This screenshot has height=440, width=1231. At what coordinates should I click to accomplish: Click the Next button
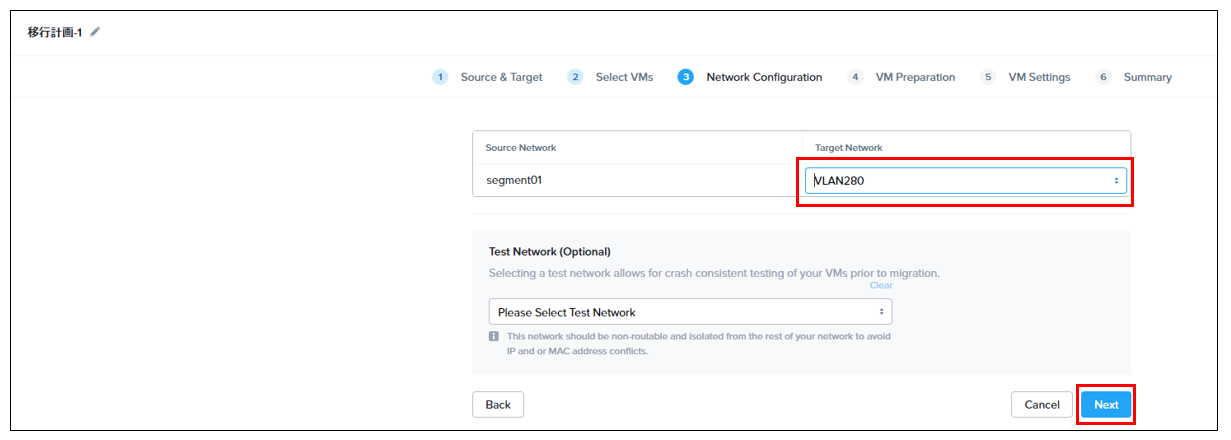coord(1106,405)
